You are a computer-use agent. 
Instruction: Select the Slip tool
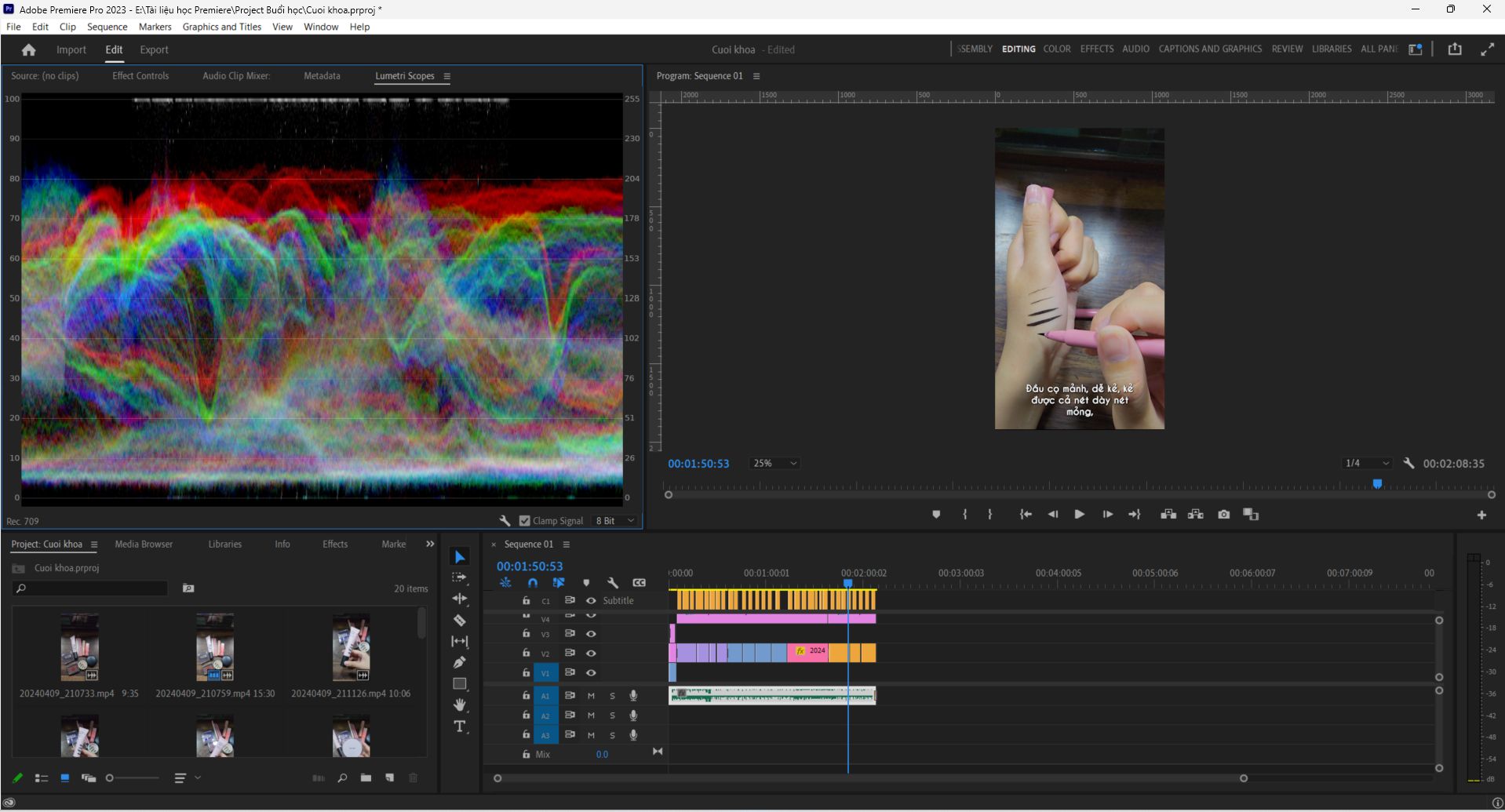[x=460, y=641]
